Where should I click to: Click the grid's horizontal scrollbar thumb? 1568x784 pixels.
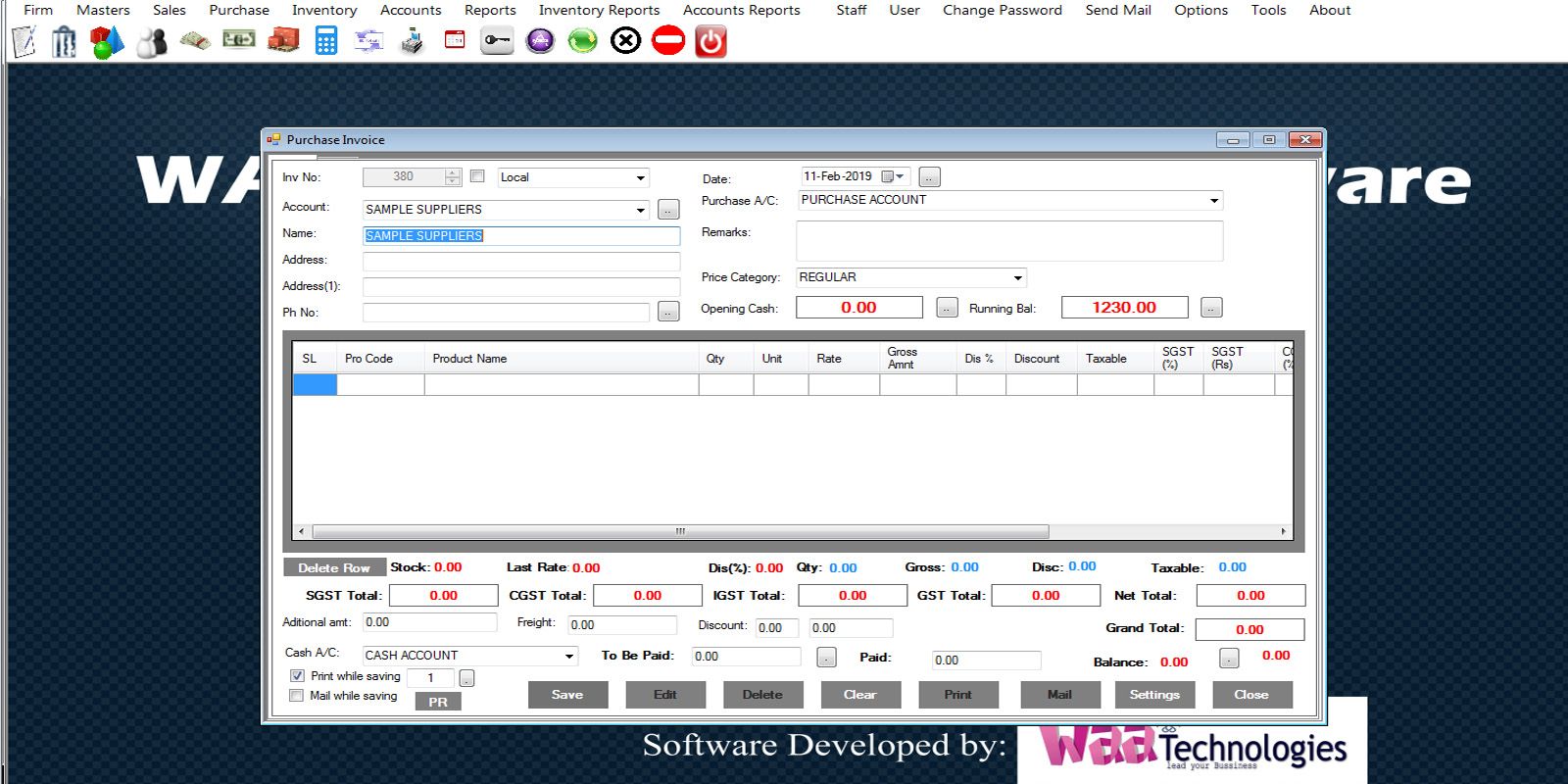(679, 531)
